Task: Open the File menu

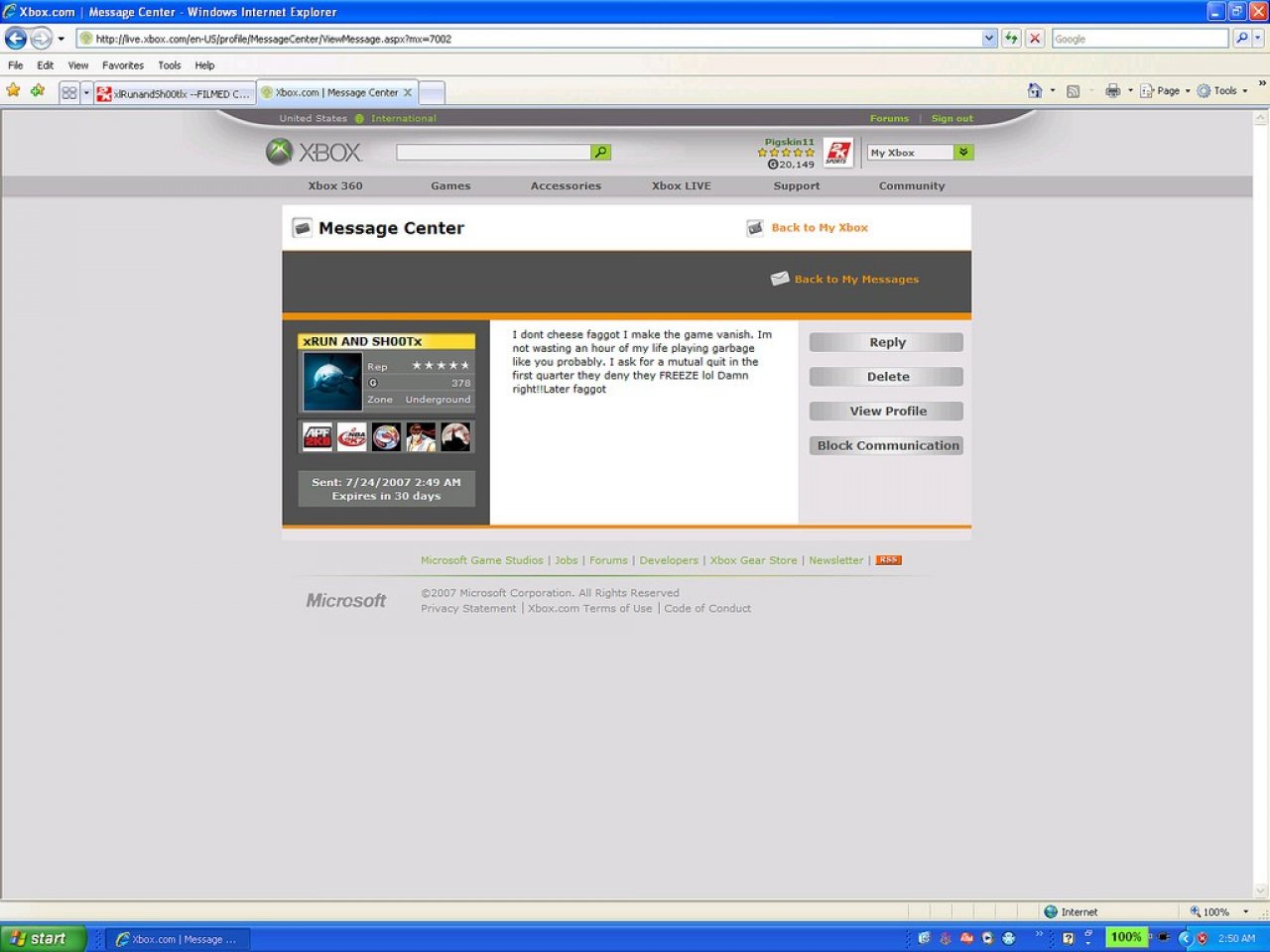Action: (x=16, y=65)
